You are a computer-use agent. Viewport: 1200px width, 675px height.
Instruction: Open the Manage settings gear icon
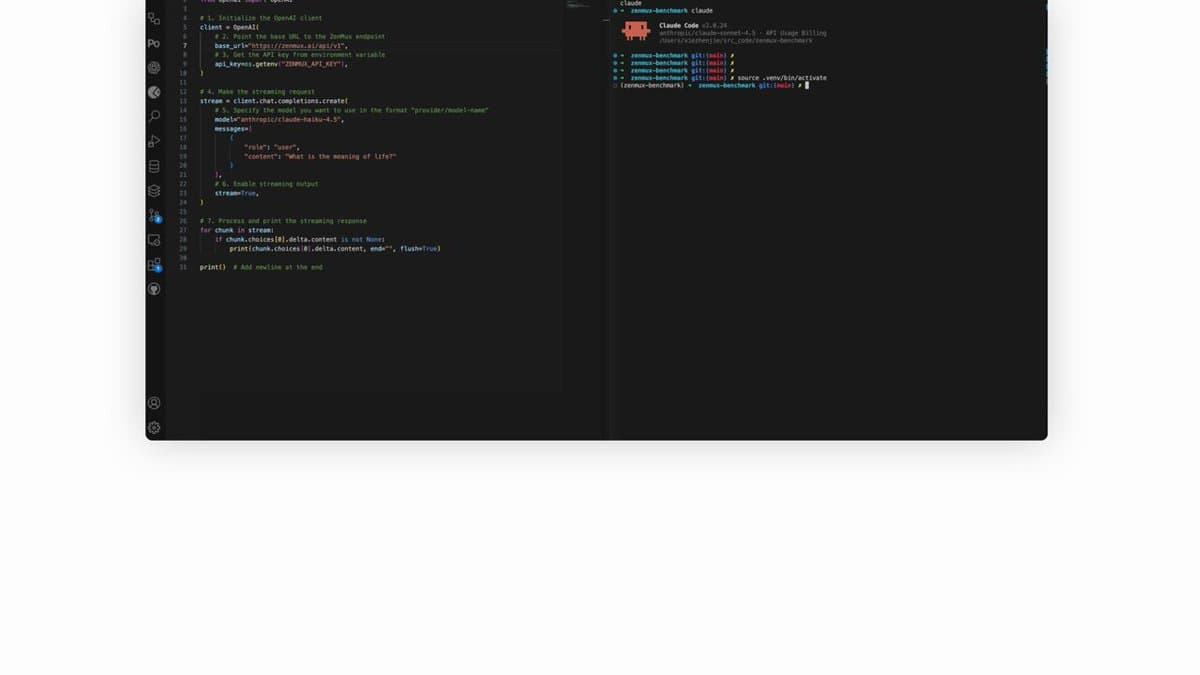coord(154,427)
